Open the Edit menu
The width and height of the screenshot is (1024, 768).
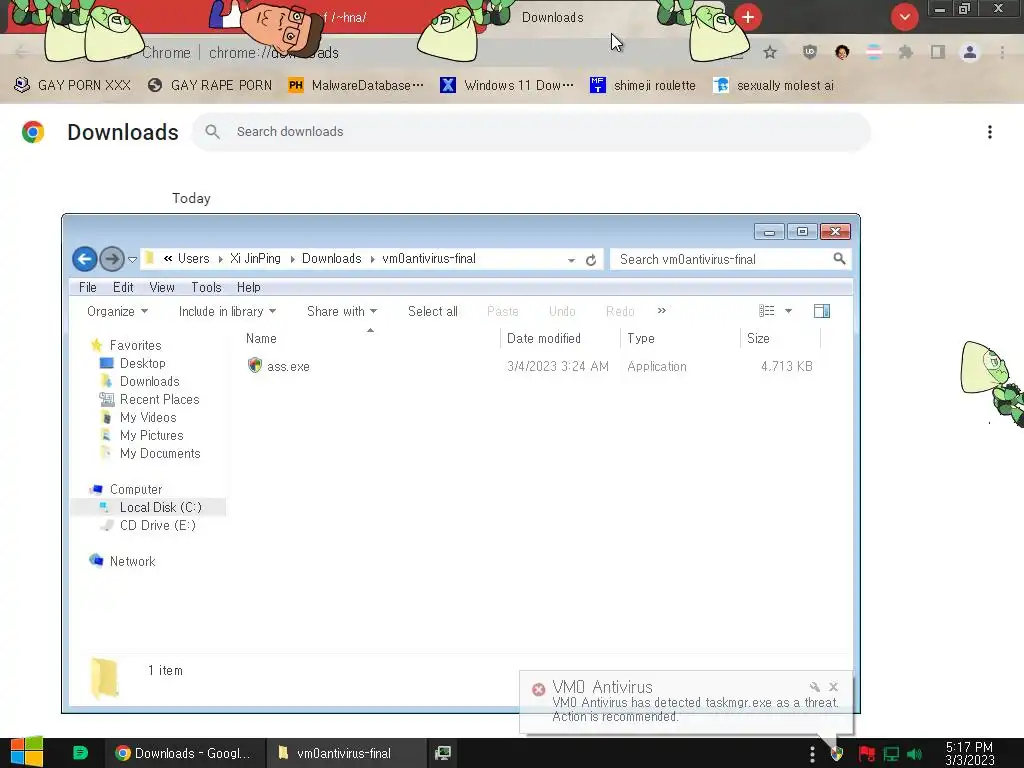tap(123, 287)
